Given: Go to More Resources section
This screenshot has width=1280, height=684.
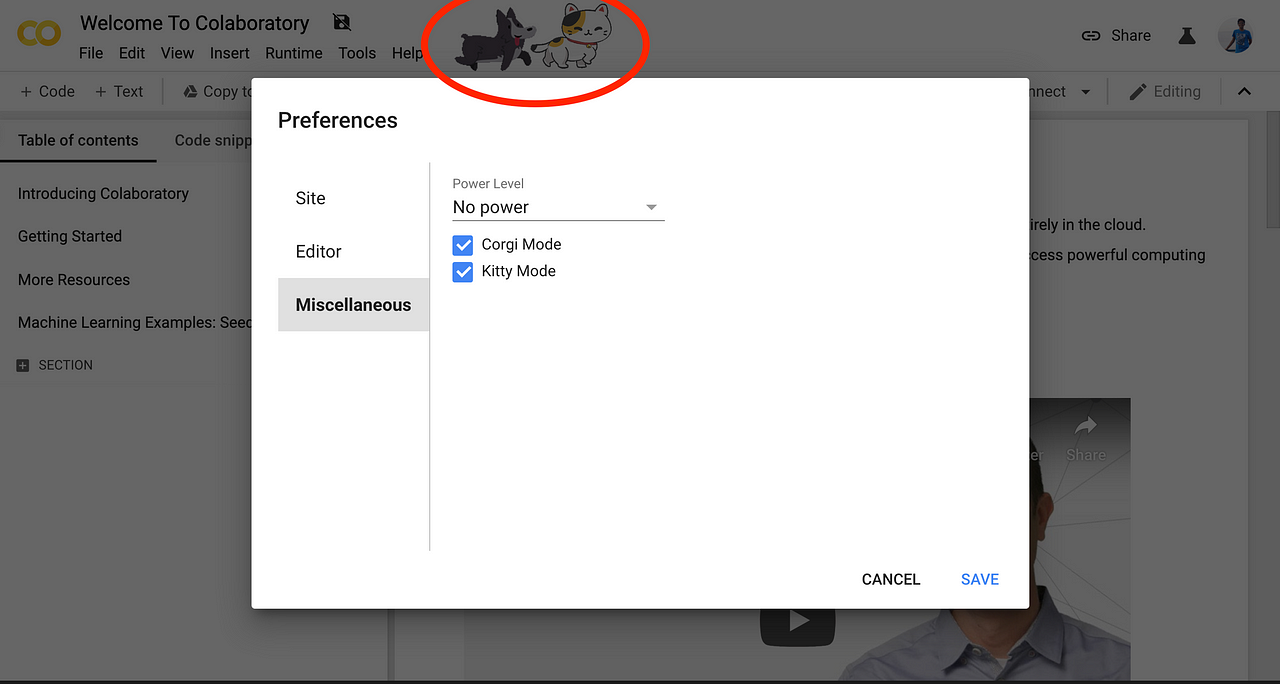Looking at the screenshot, I should tap(74, 280).
